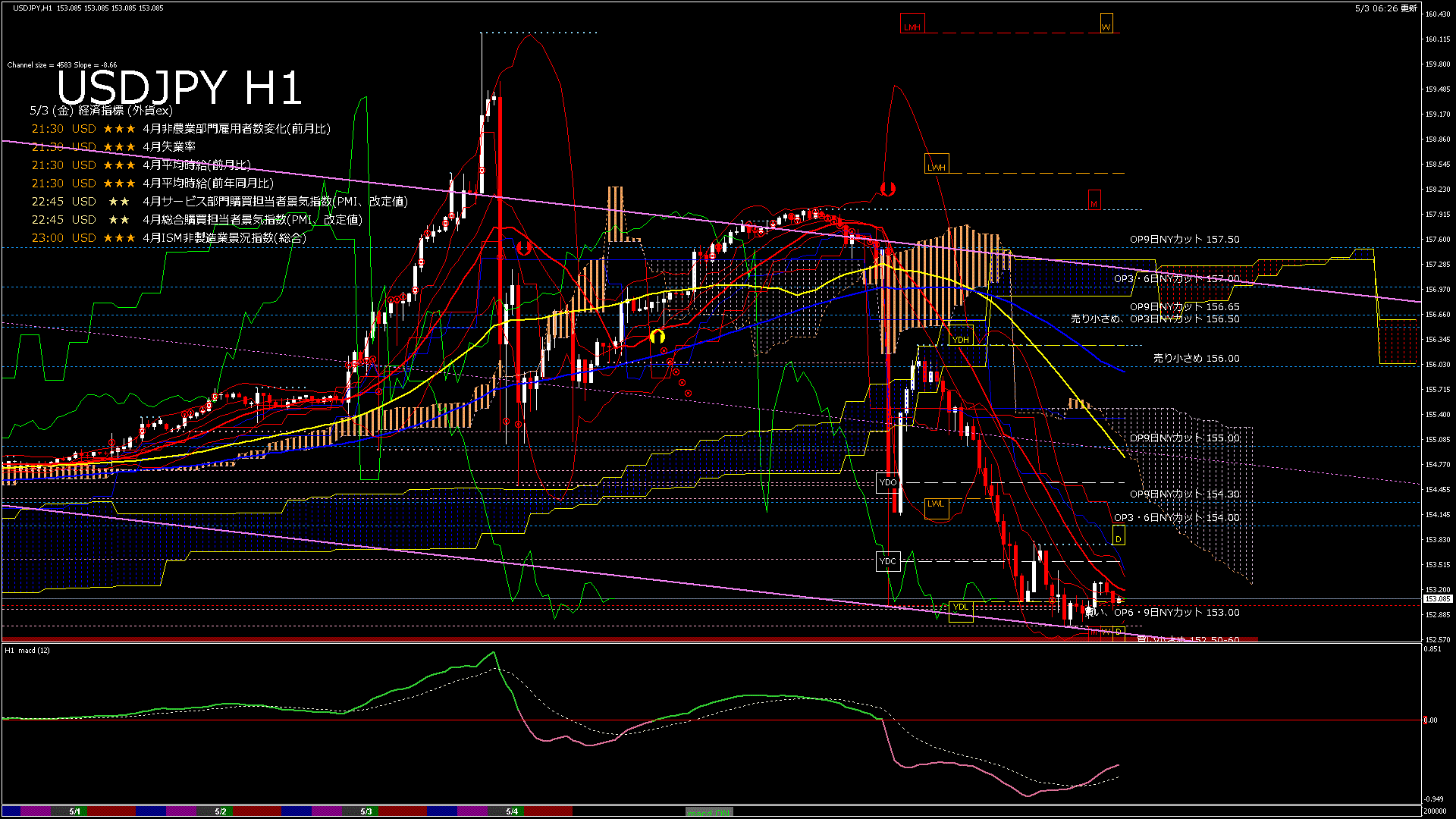Click the 5/3 date marker on timeline
Image resolution: width=1456 pixels, height=819 pixels.
click(366, 811)
